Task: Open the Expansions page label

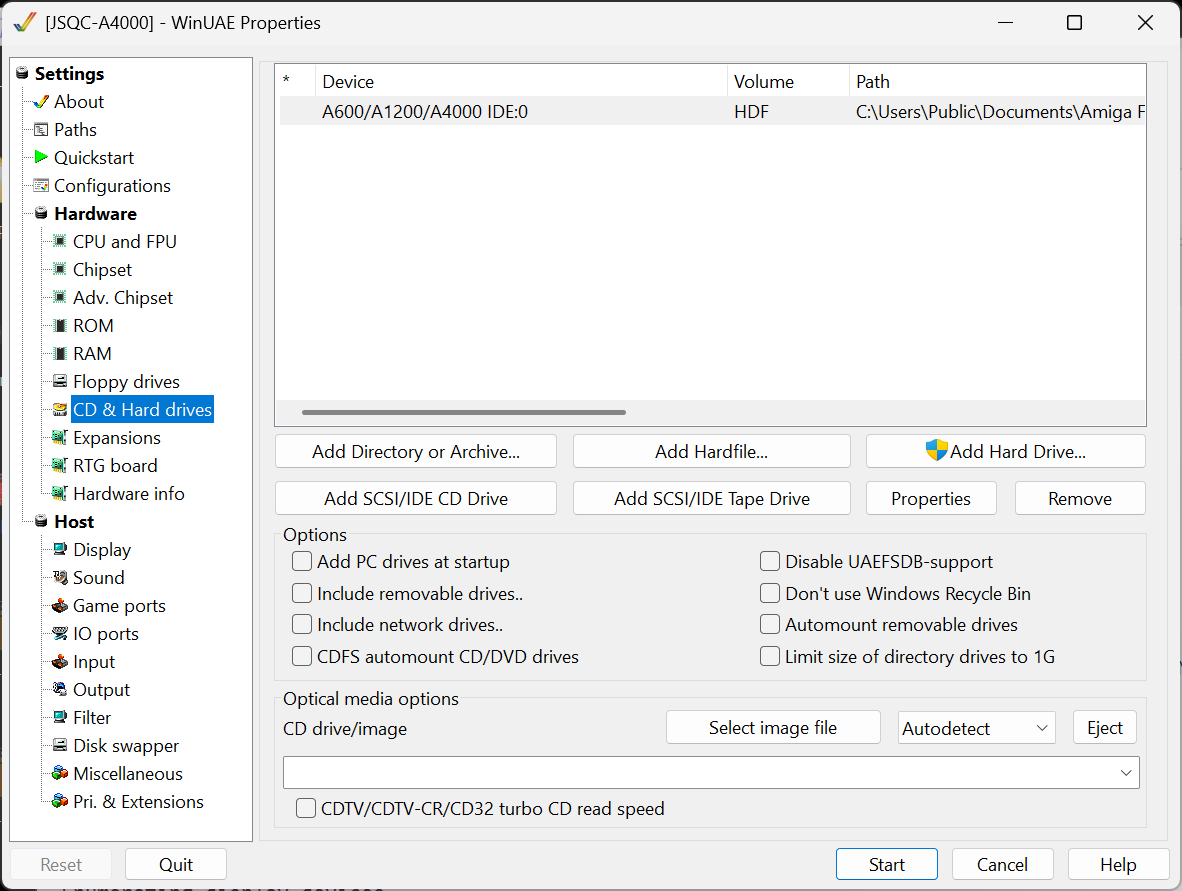Action: pos(117,437)
